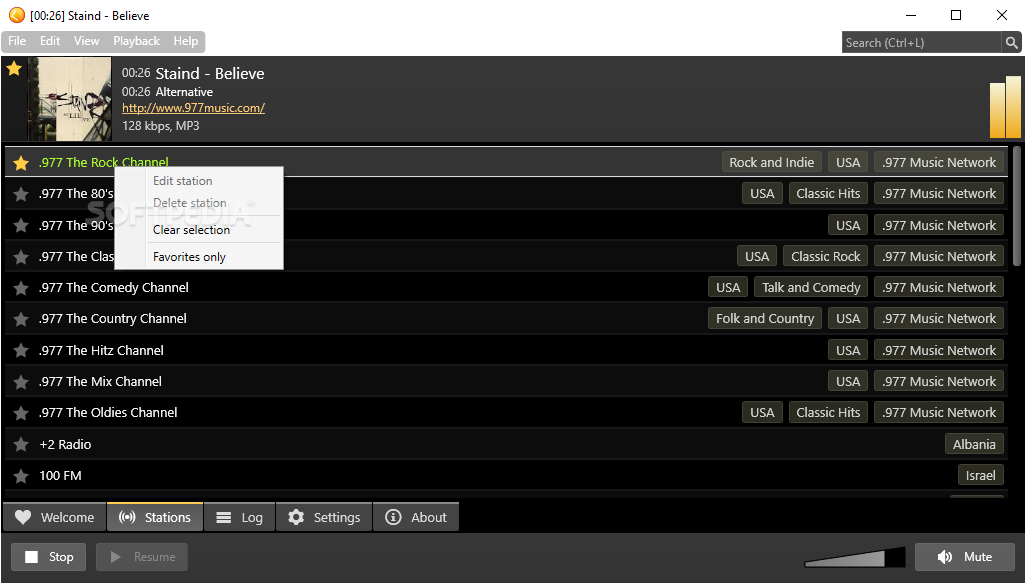Click in the Search field

[921, 43]
